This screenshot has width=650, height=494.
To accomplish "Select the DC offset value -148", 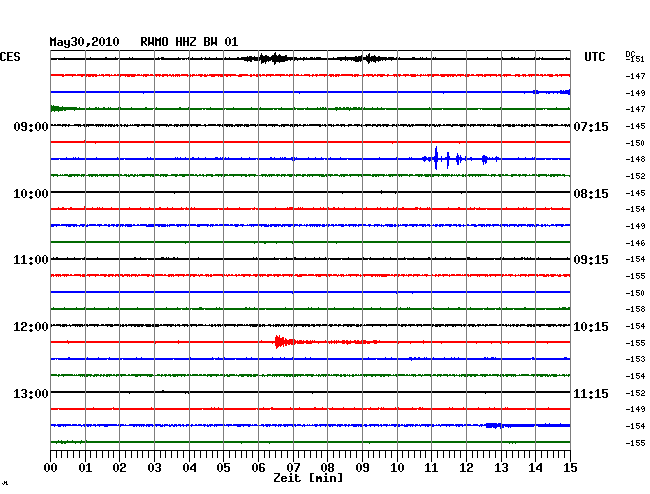I will click(x=635, y=159).
